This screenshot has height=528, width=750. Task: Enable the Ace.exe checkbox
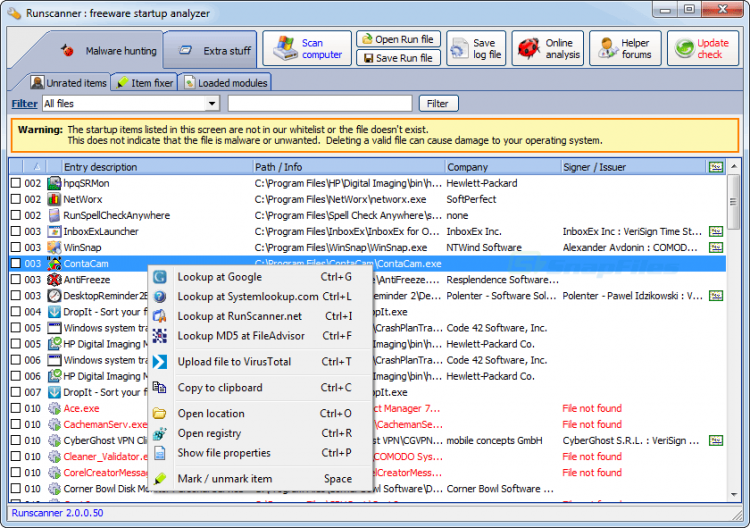click(x=16, y=408)
